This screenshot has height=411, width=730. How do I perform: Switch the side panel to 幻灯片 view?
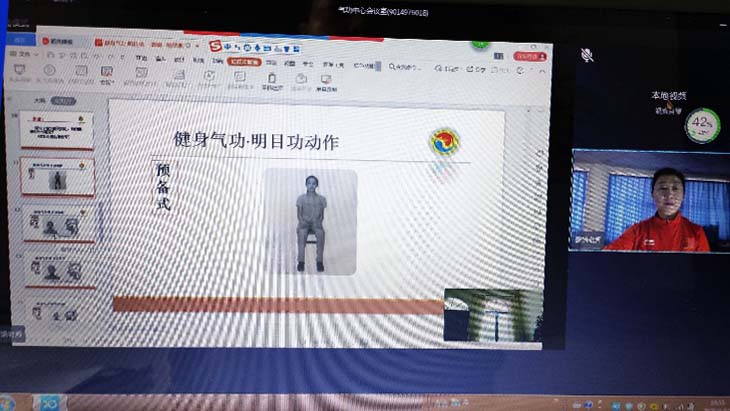click(x=63, y=101)
